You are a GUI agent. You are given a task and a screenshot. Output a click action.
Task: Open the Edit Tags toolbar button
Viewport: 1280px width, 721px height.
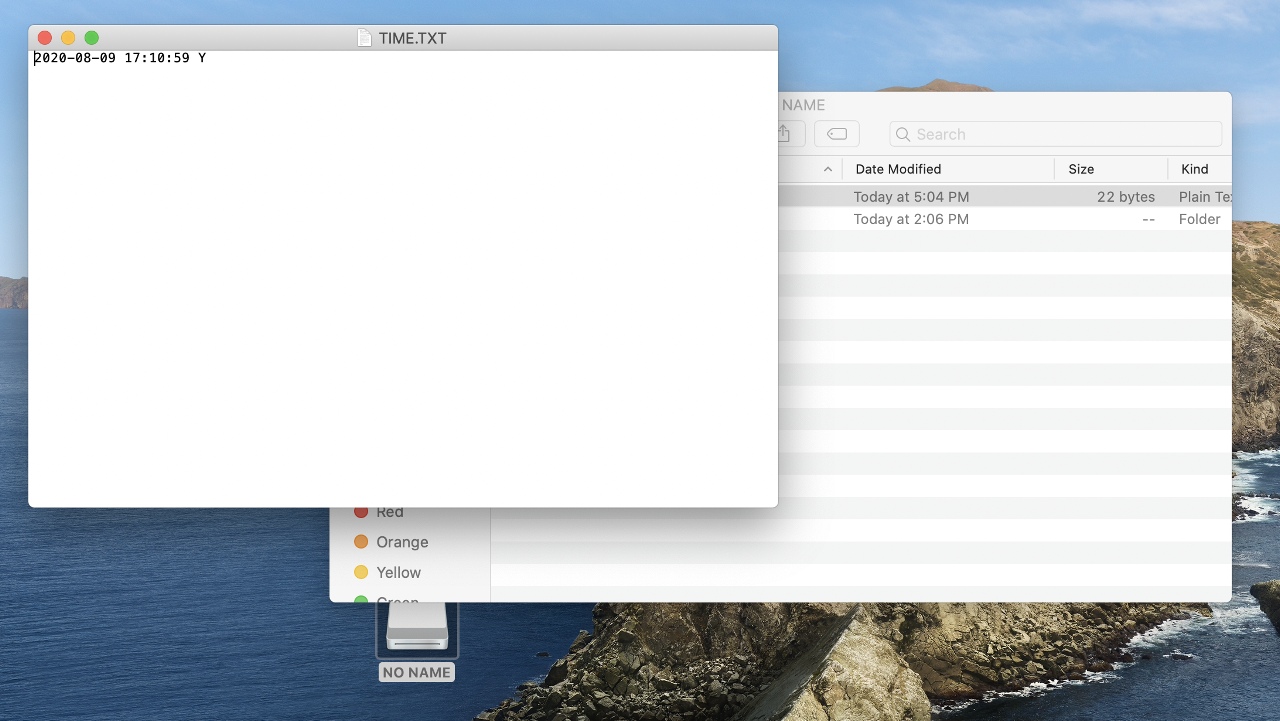[x=837, y=134]
